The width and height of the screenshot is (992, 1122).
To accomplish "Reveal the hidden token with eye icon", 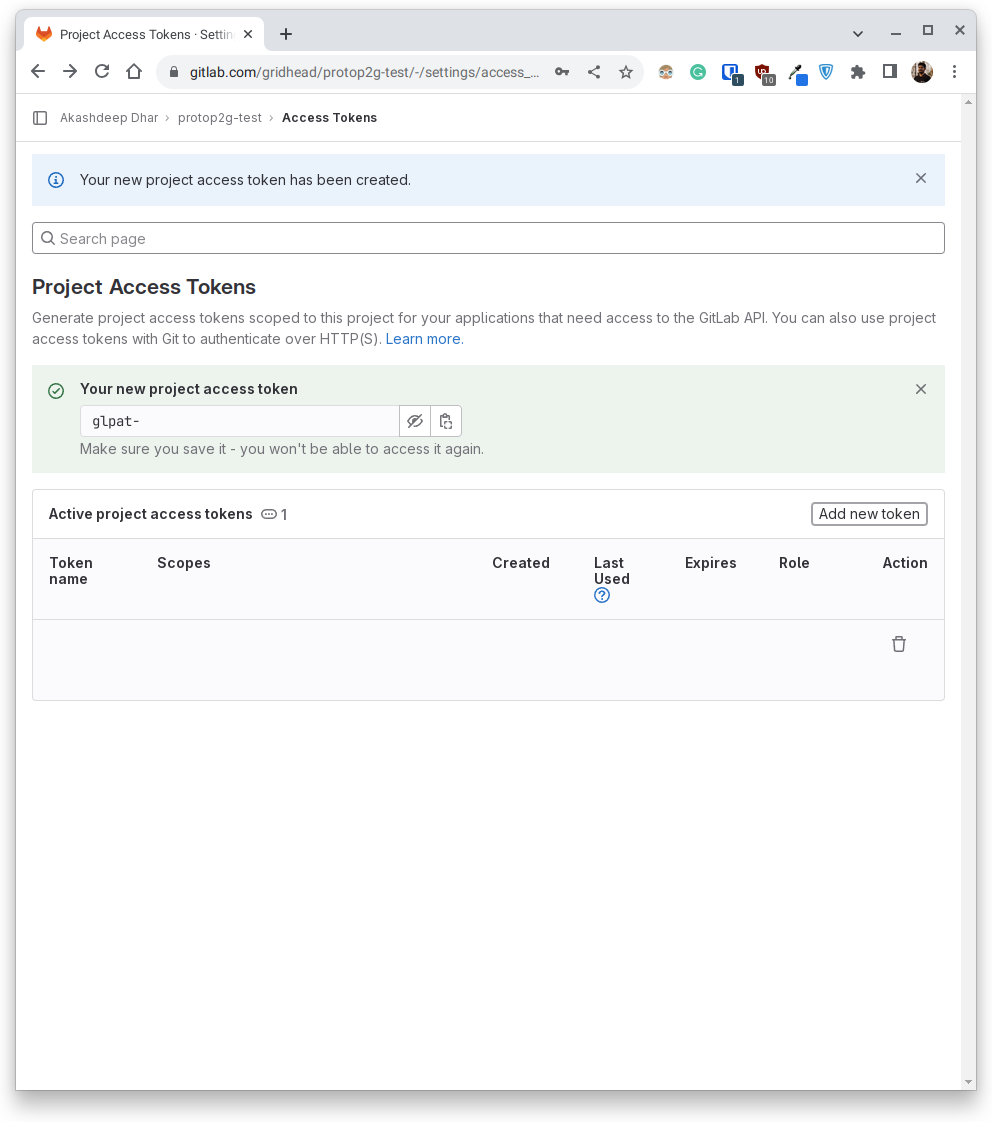I will click(415, 421).
